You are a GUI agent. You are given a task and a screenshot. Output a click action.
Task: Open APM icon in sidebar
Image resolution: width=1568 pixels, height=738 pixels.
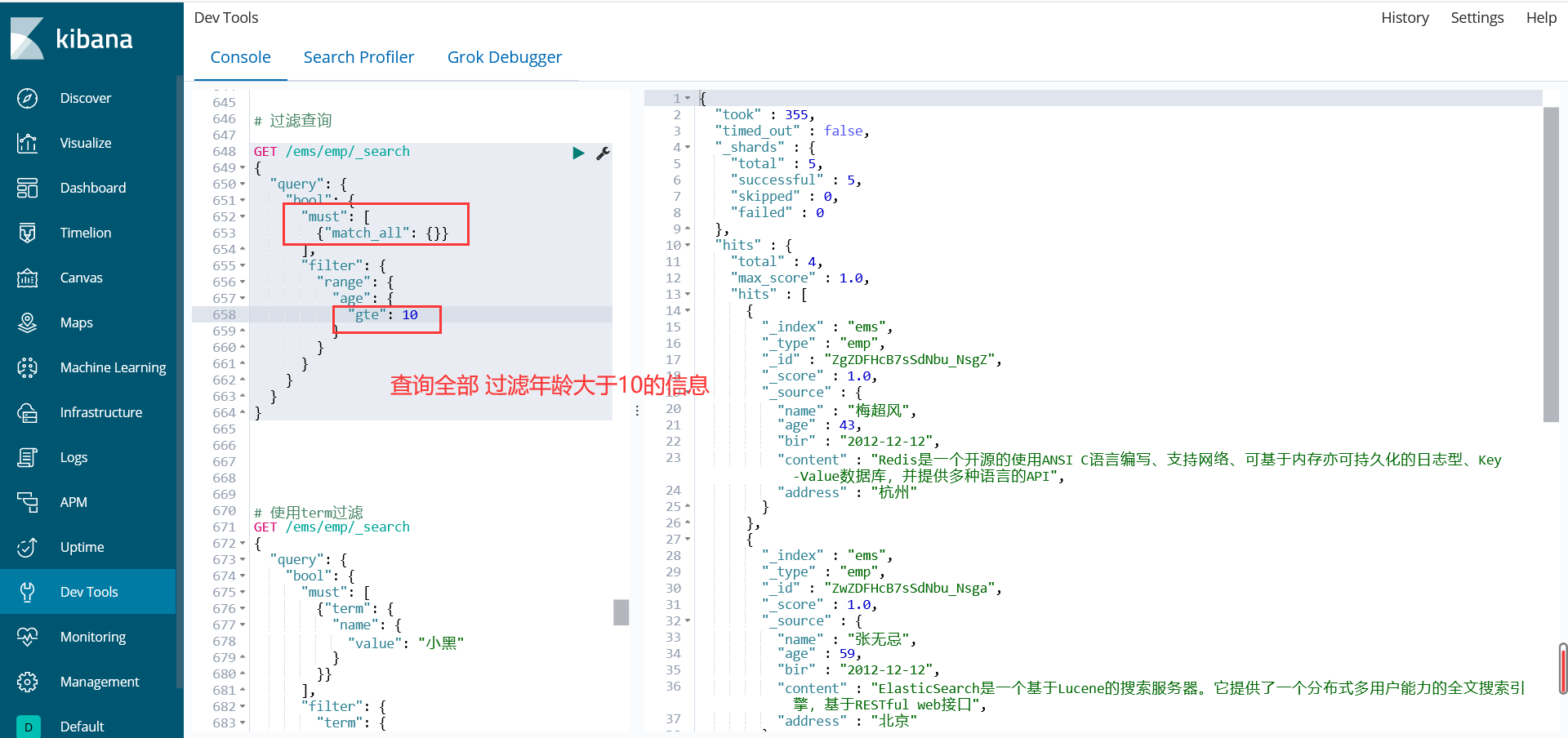pyautogui.click(x=27, y=502)
